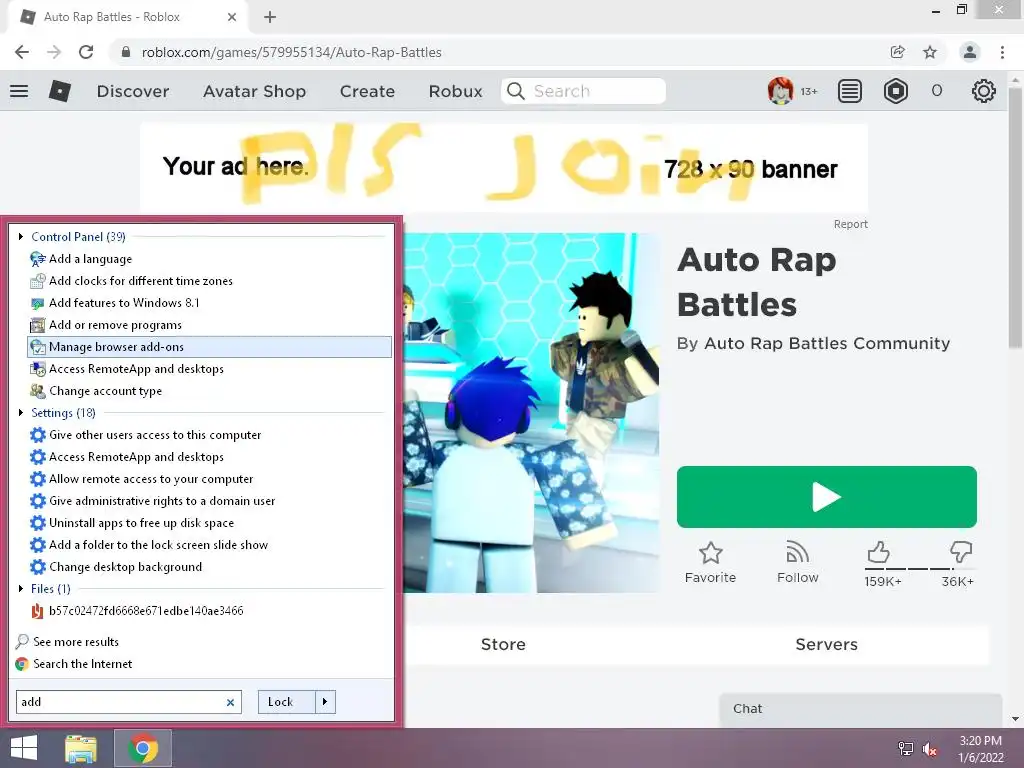Reload the Roblox page
1024x768 pixels.
[86, 52]
